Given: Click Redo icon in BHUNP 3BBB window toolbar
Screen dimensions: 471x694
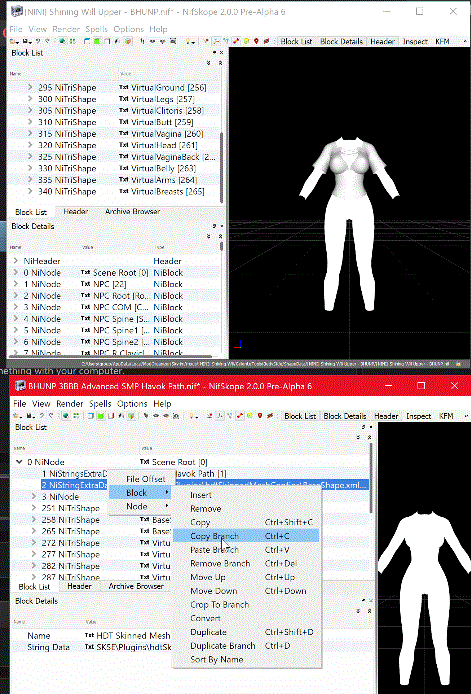Looking at the screenshot, I should click(51, 416).
